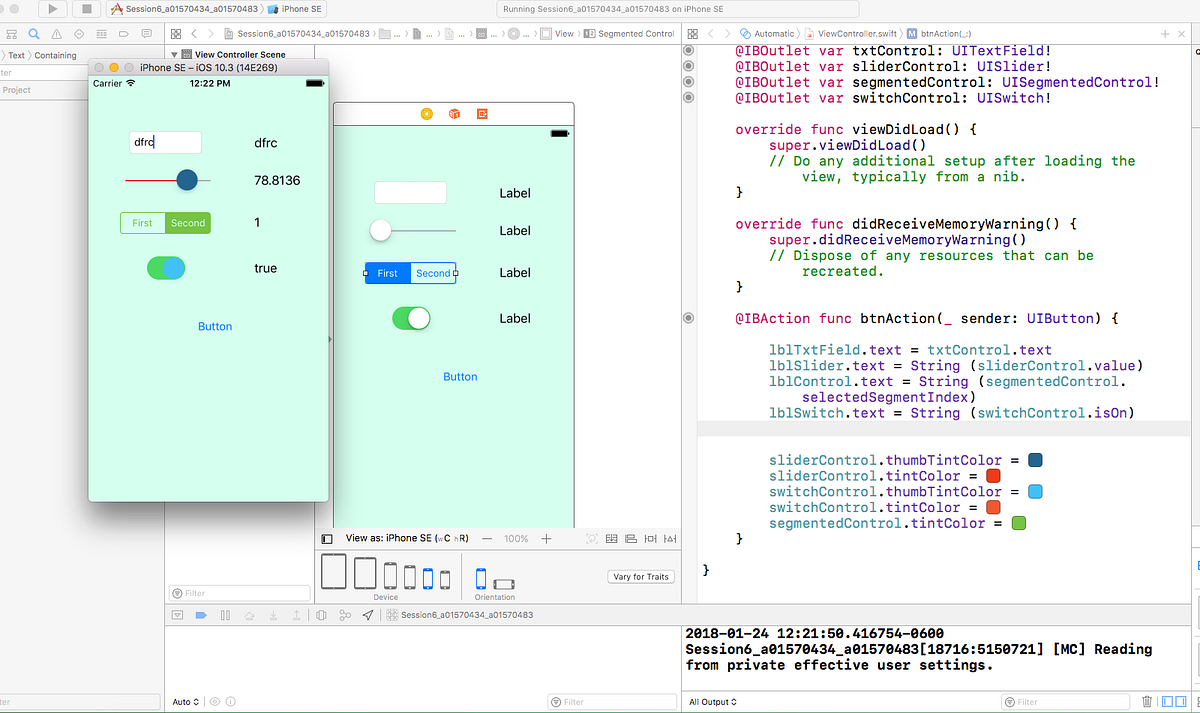Viewport: 1200px width, 713px height.
Task: Open the Auto variables view dropdown
Action: (x=186, y=702)
